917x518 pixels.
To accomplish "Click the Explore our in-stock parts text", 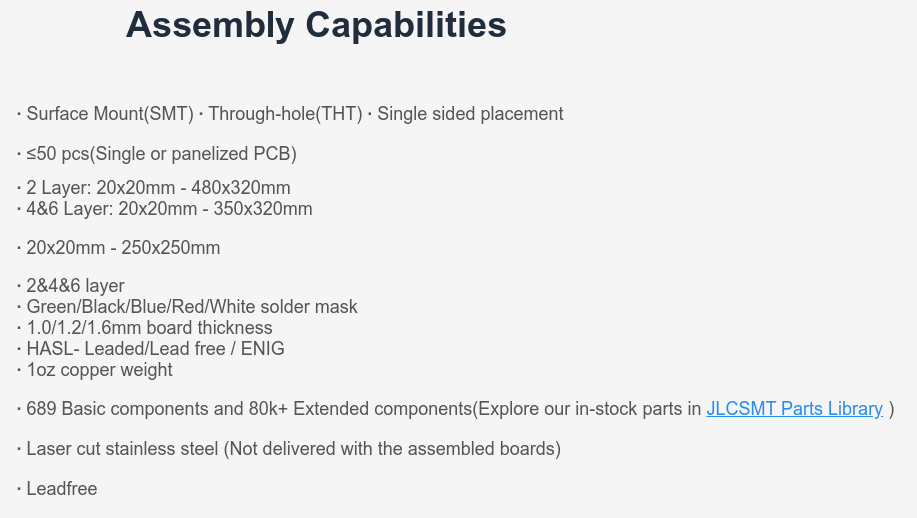I will tap(587, 409).
